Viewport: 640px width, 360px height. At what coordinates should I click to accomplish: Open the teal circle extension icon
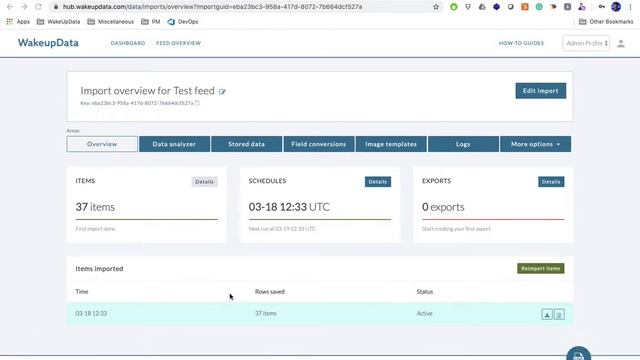(539, 7)
